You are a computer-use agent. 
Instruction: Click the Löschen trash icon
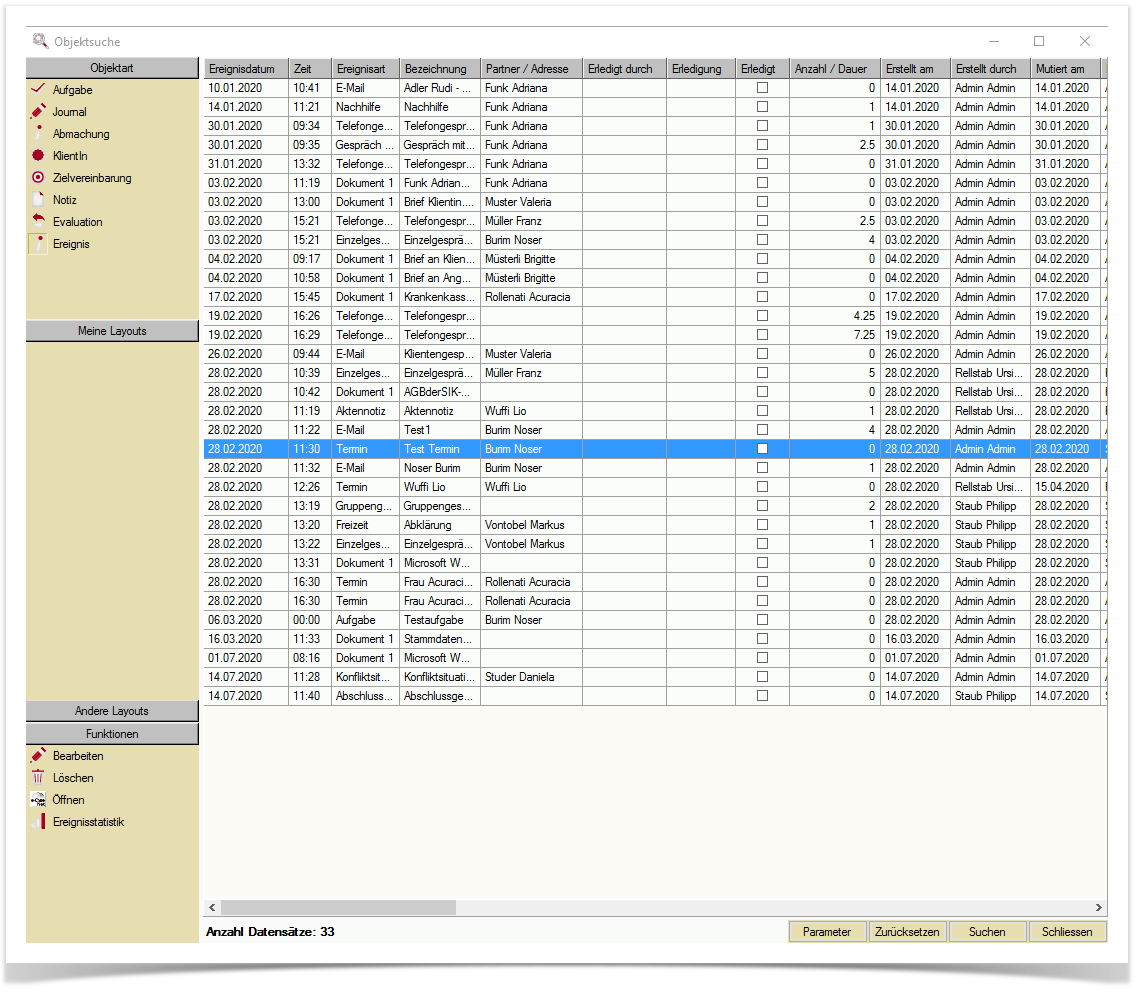pyautogui.click(x=39, y=777)
